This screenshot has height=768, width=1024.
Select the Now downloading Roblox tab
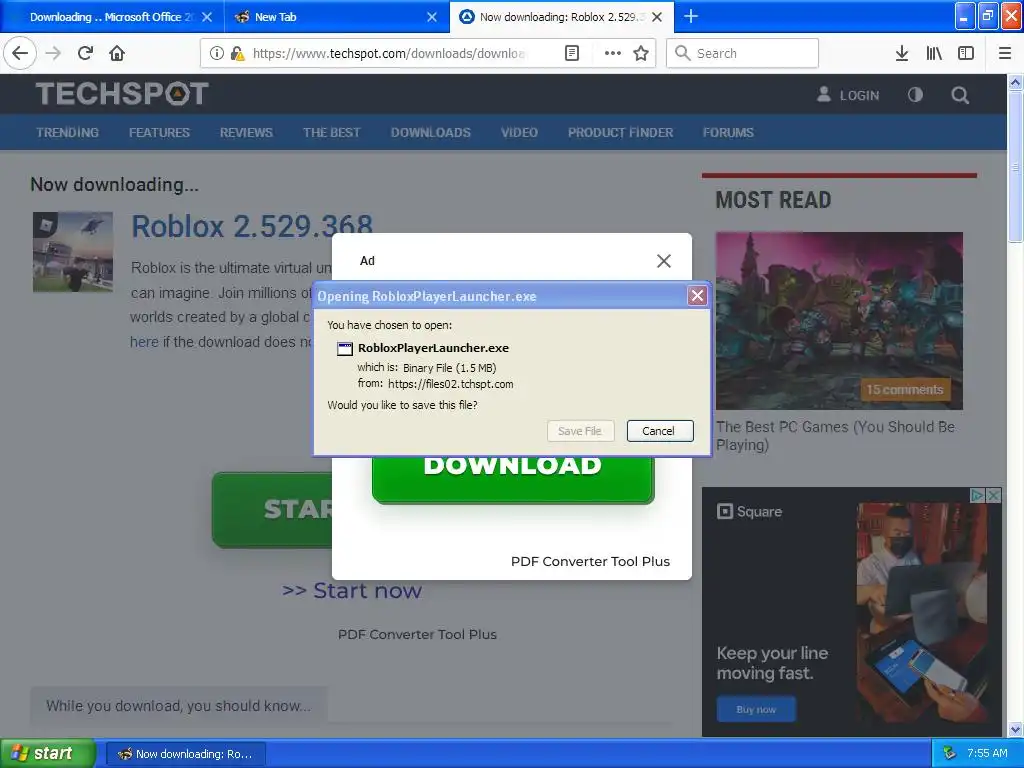[562, 17]
